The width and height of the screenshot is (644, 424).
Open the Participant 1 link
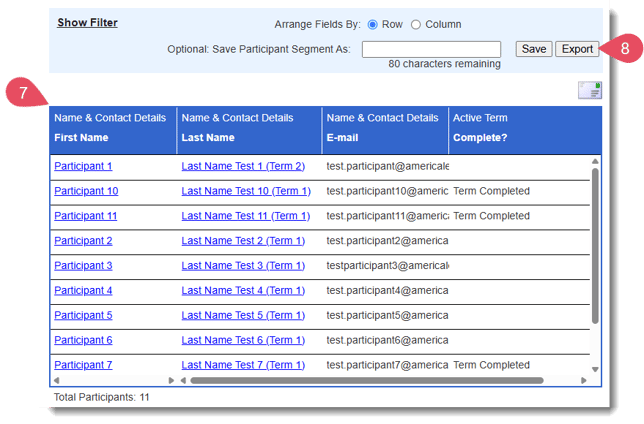(83, 166)
